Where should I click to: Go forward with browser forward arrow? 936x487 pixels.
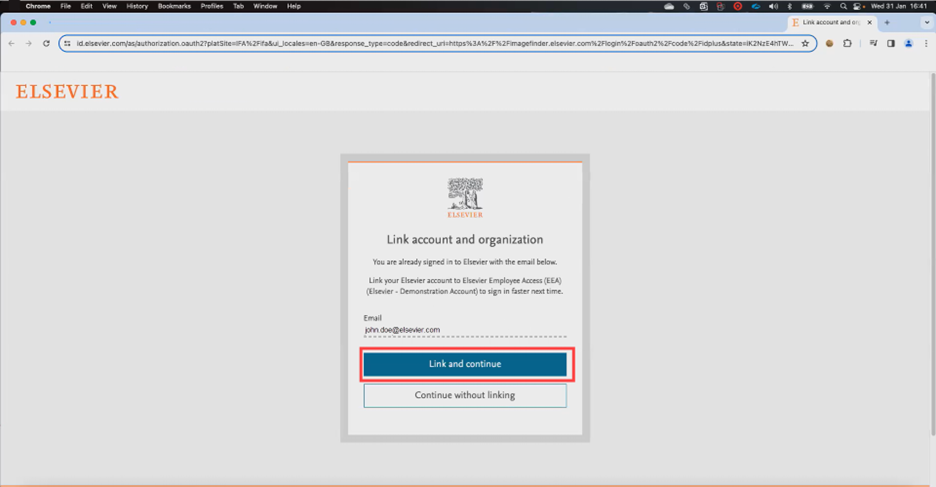(x=29, y=43)
